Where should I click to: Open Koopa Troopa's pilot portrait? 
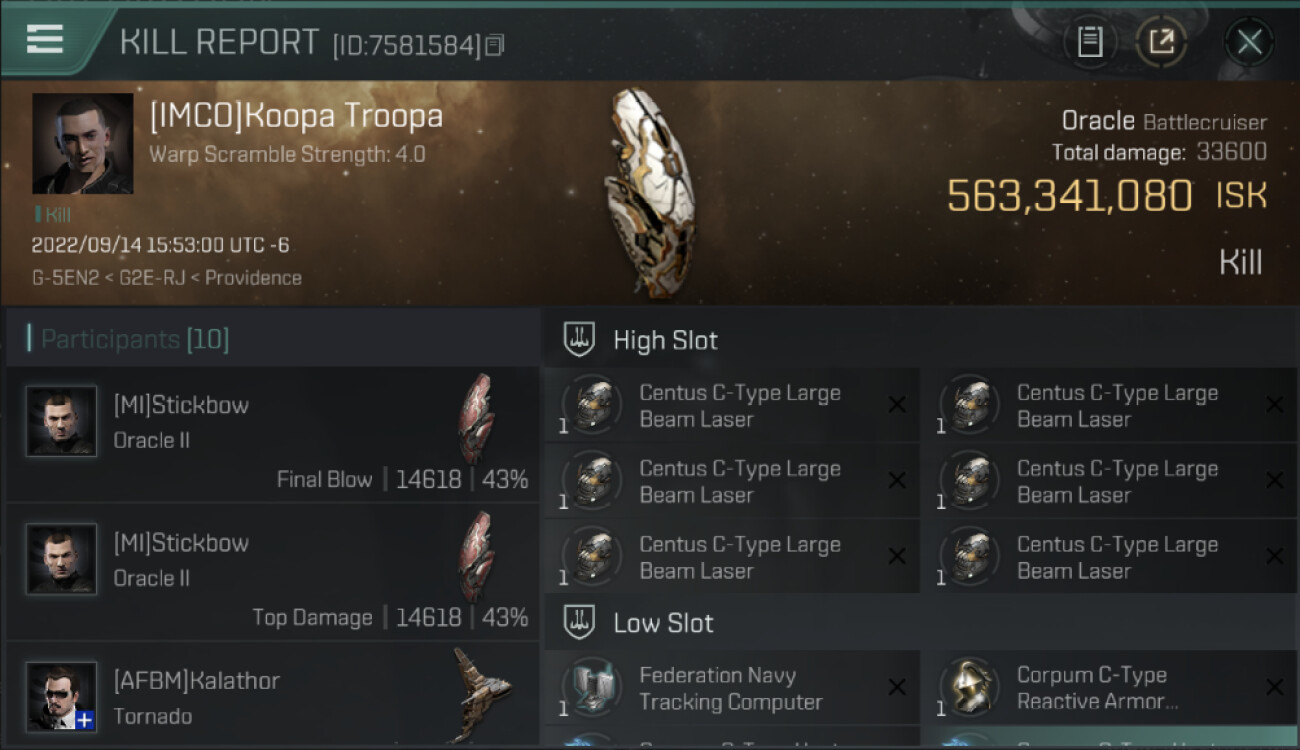83,144
